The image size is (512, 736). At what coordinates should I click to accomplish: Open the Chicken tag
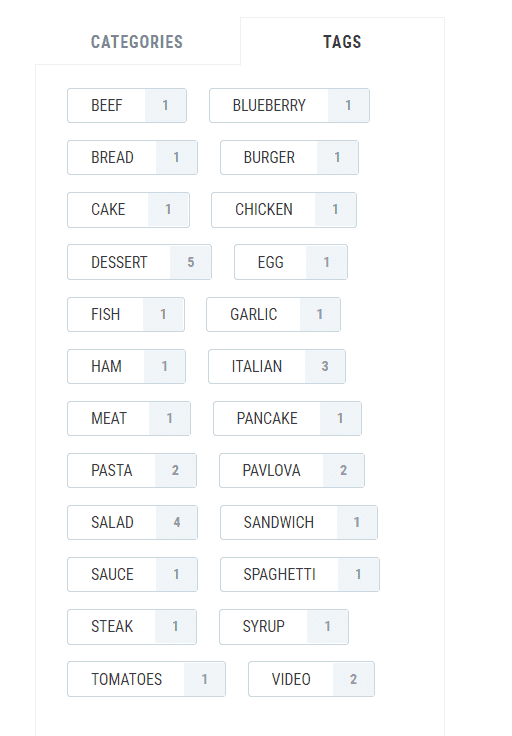(284, 210)
